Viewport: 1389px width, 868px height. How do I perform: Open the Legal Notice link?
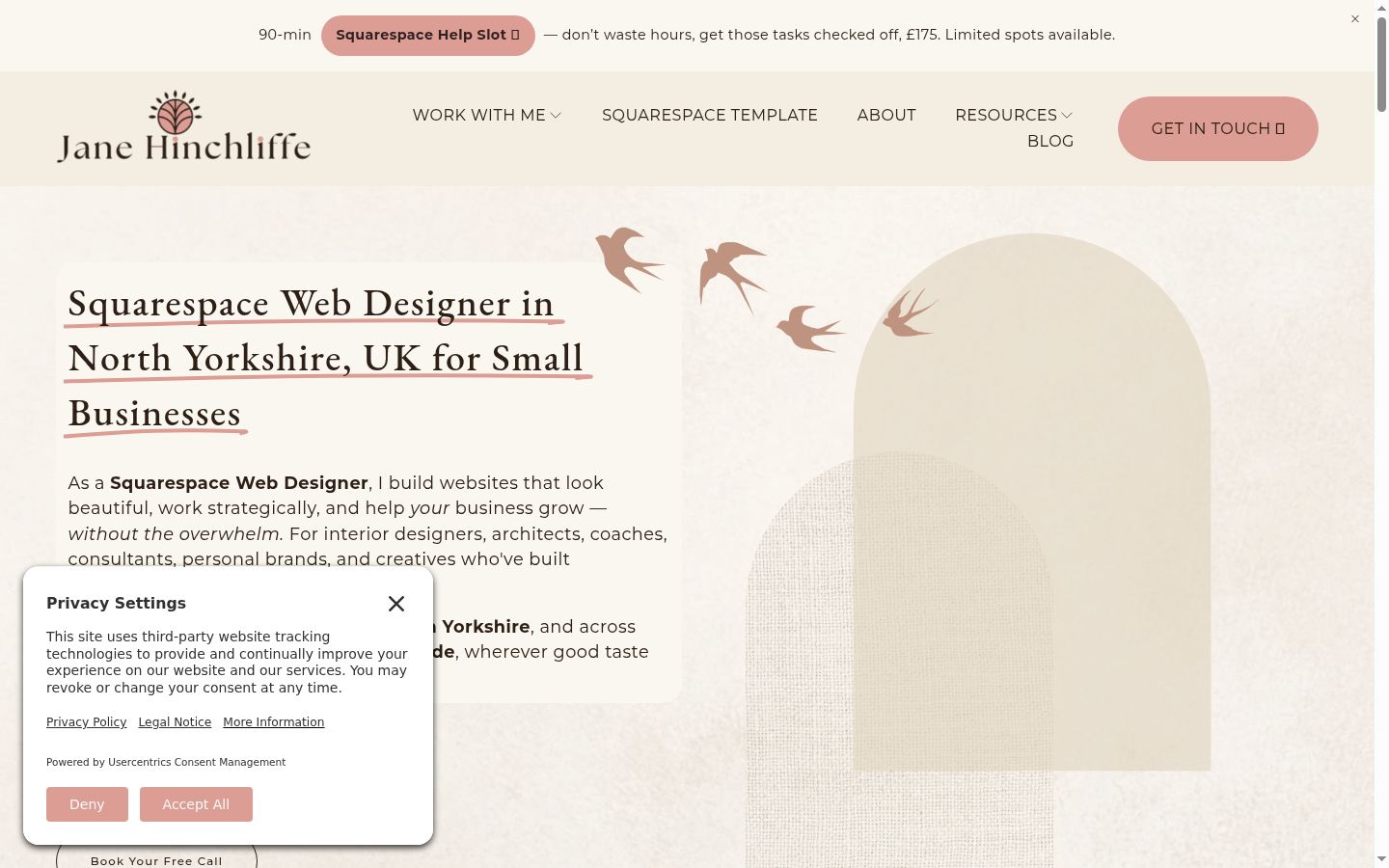(x=175, y=722)
